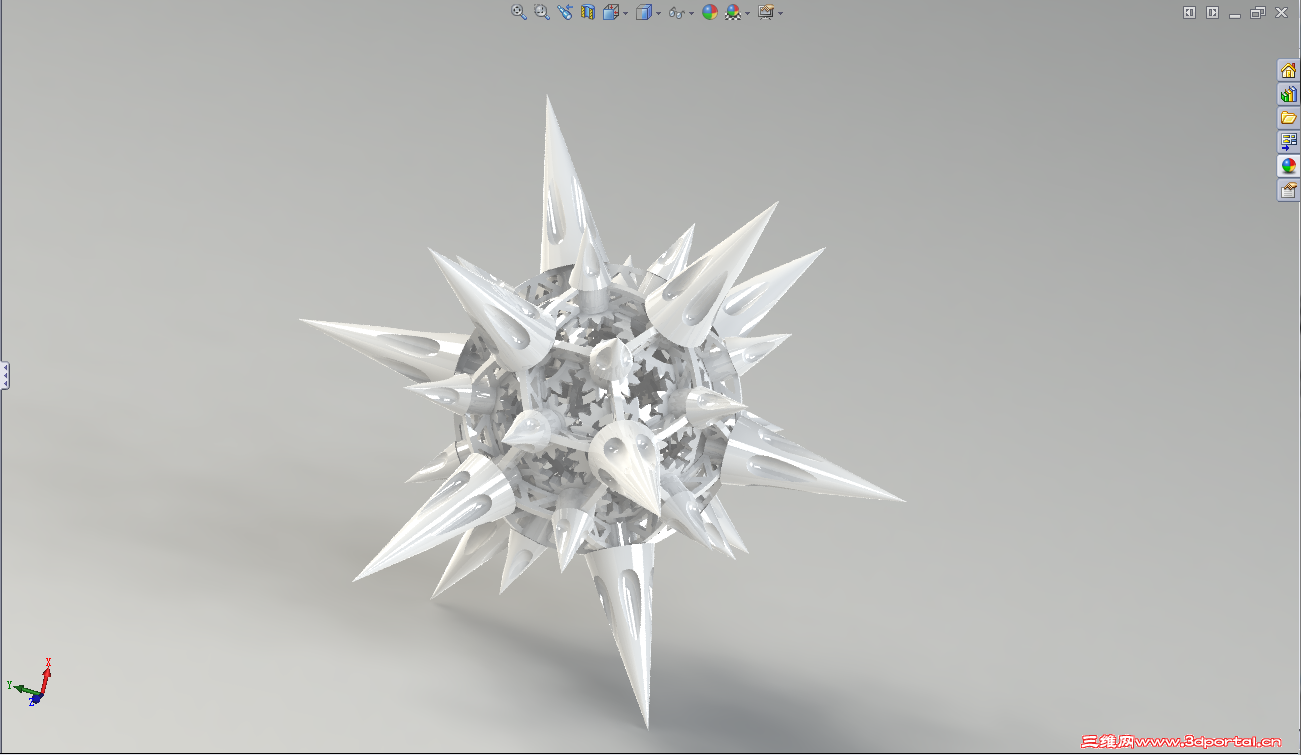Screen dimensions: 1301x755
Task: Open the Custom Properties tab
Action: click(1288, 190)
